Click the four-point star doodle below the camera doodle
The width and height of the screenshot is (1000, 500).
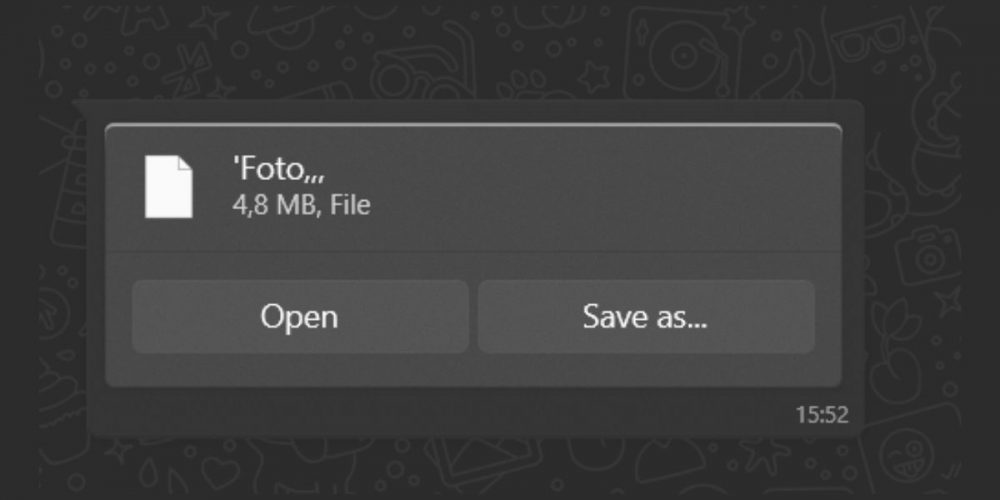[948, 301]
